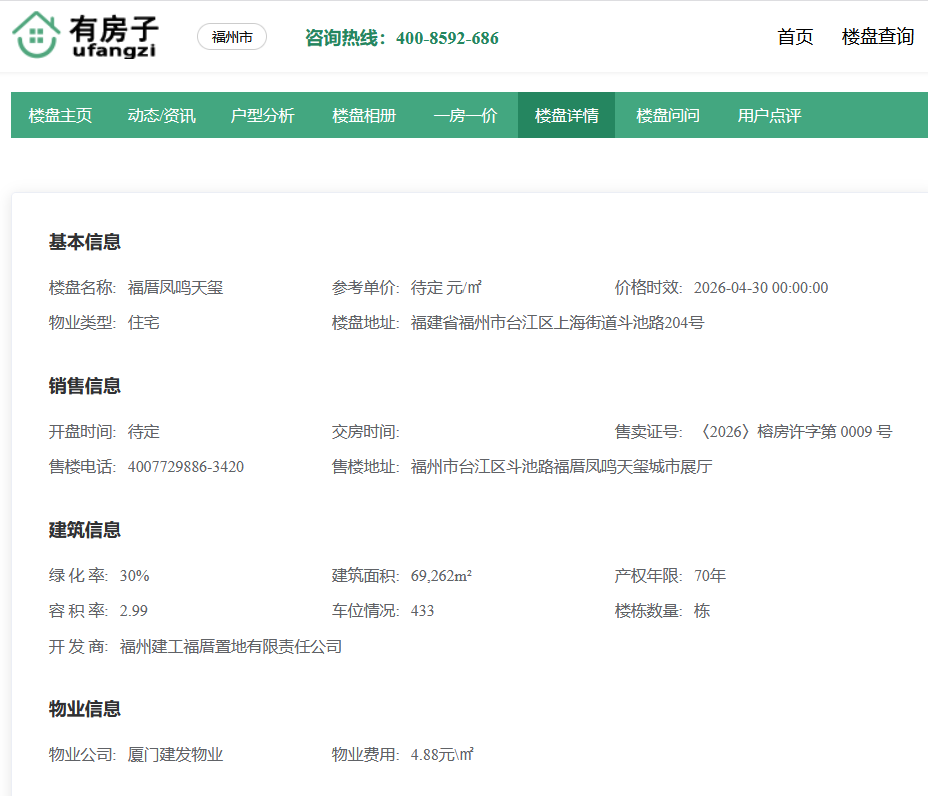The width and height of the screenshot is (928, 796).
Task: Click the 售楼地址 sales showroom address
Action: pos(561,467)
